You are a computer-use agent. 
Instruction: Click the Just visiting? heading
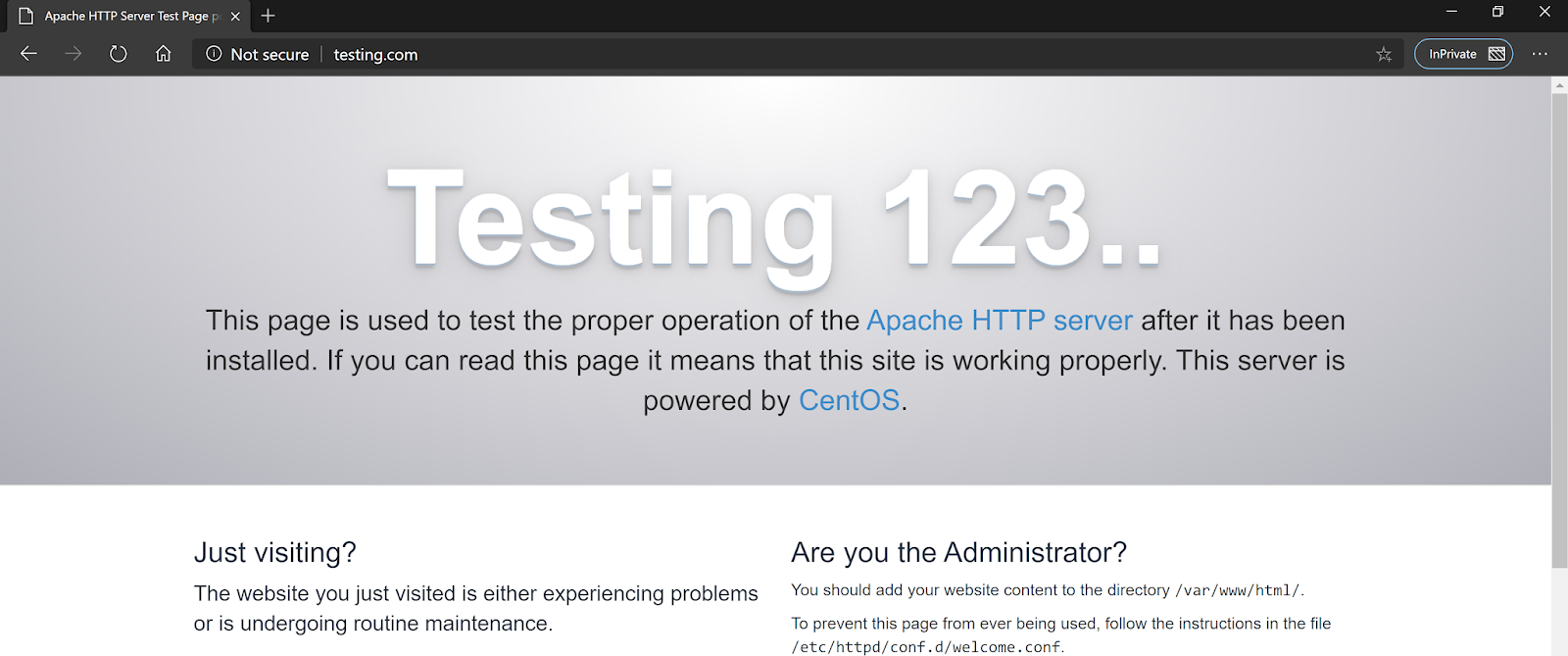275,552
